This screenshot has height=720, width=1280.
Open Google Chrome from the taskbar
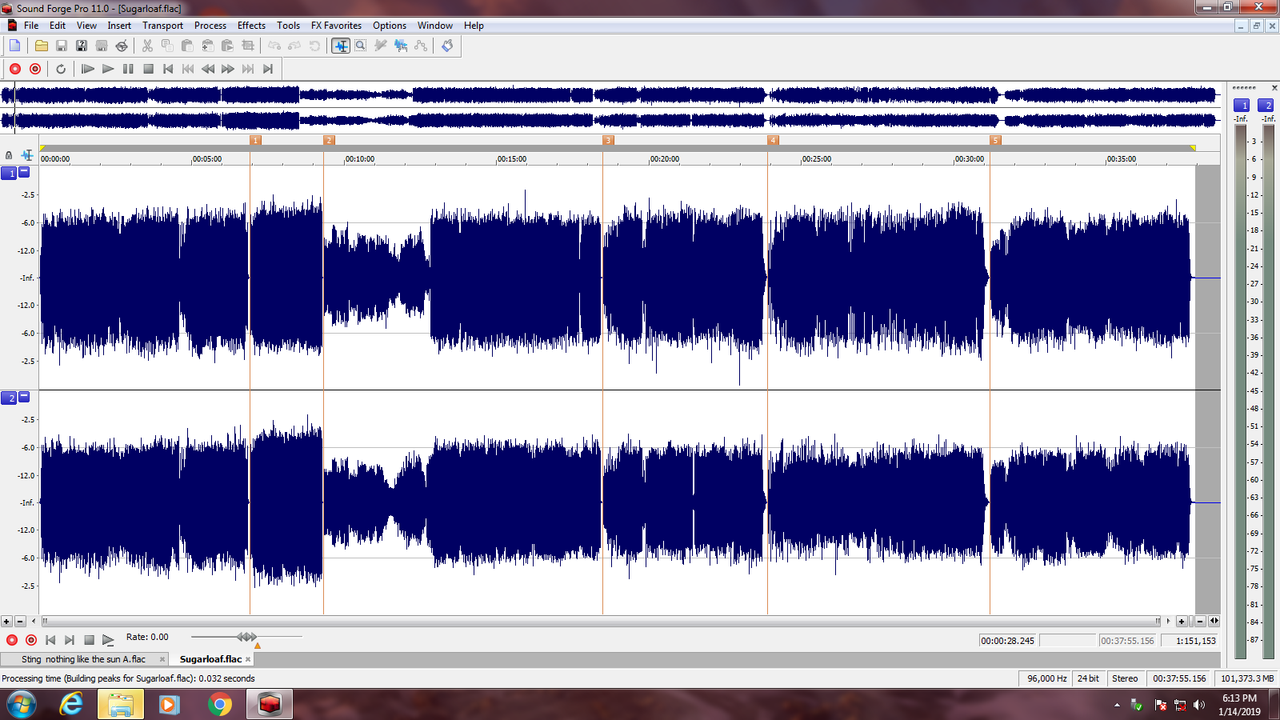click(x=219, y=704)
